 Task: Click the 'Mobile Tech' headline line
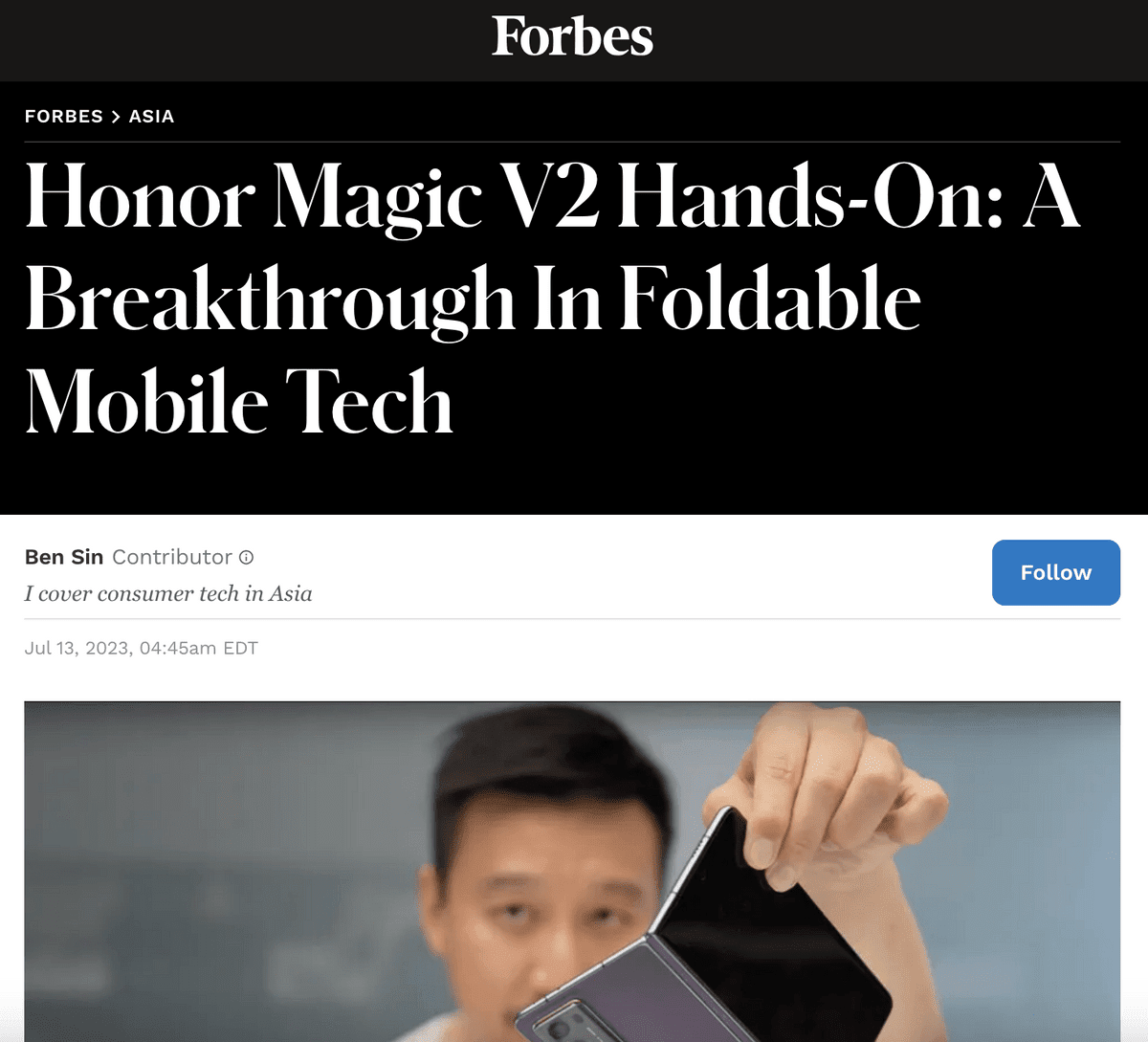point(239,402)
